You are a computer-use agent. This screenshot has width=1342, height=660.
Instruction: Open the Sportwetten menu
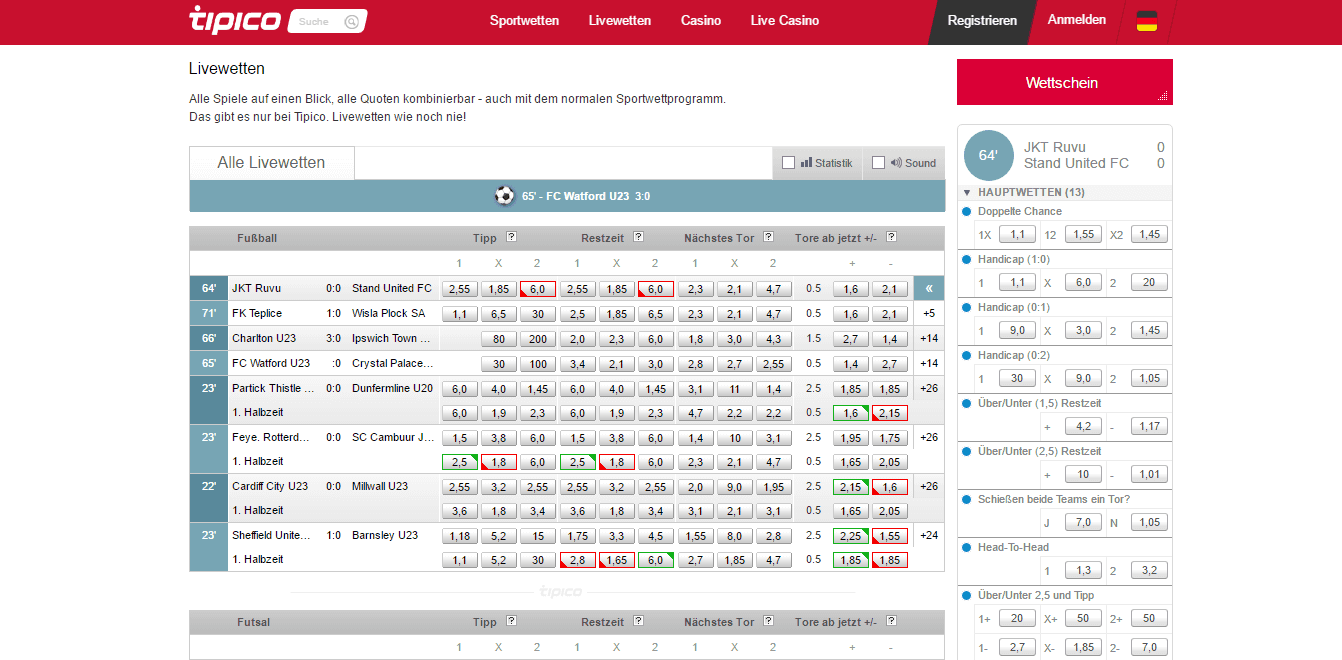(524, 21)
